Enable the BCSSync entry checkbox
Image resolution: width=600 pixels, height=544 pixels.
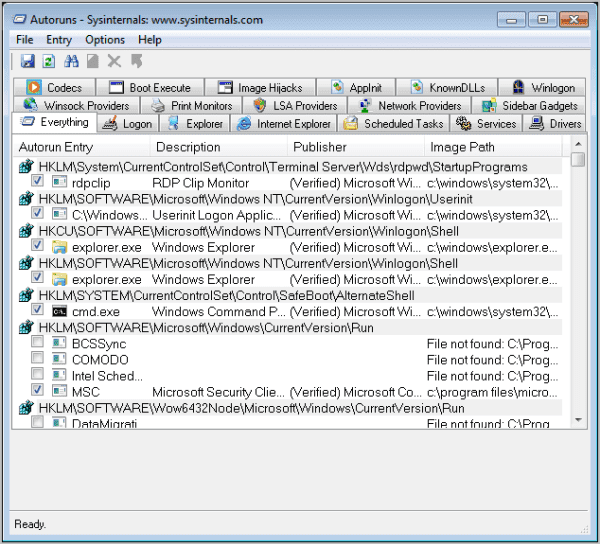[x=37, y=341]
